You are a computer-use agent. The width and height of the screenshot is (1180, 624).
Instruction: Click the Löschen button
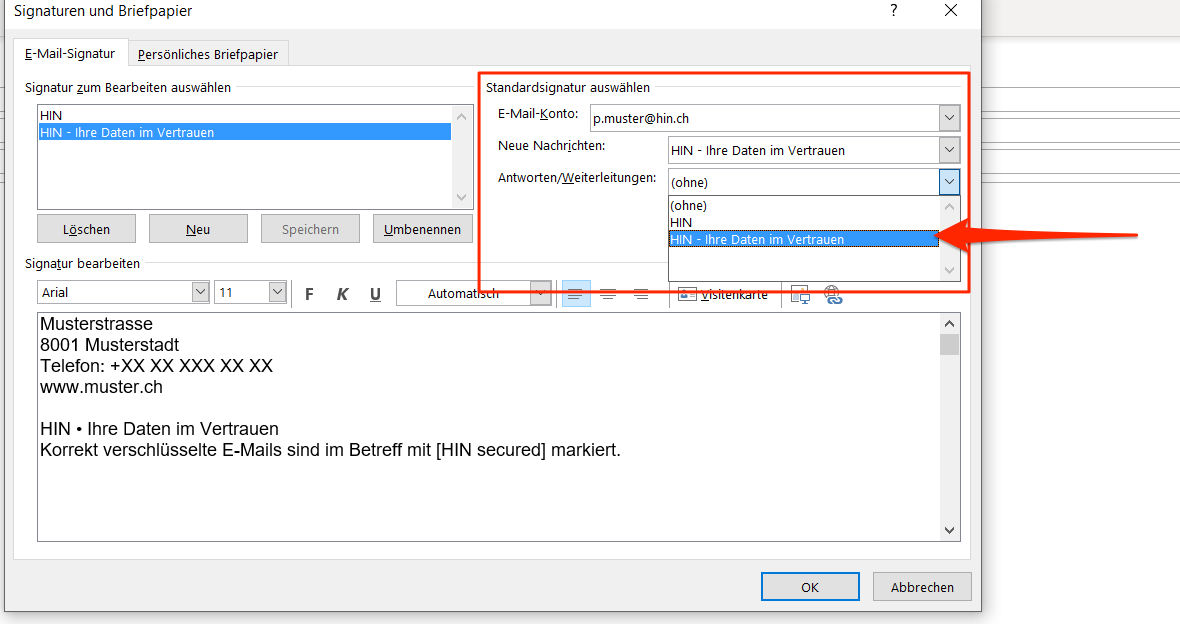point(87,229)
